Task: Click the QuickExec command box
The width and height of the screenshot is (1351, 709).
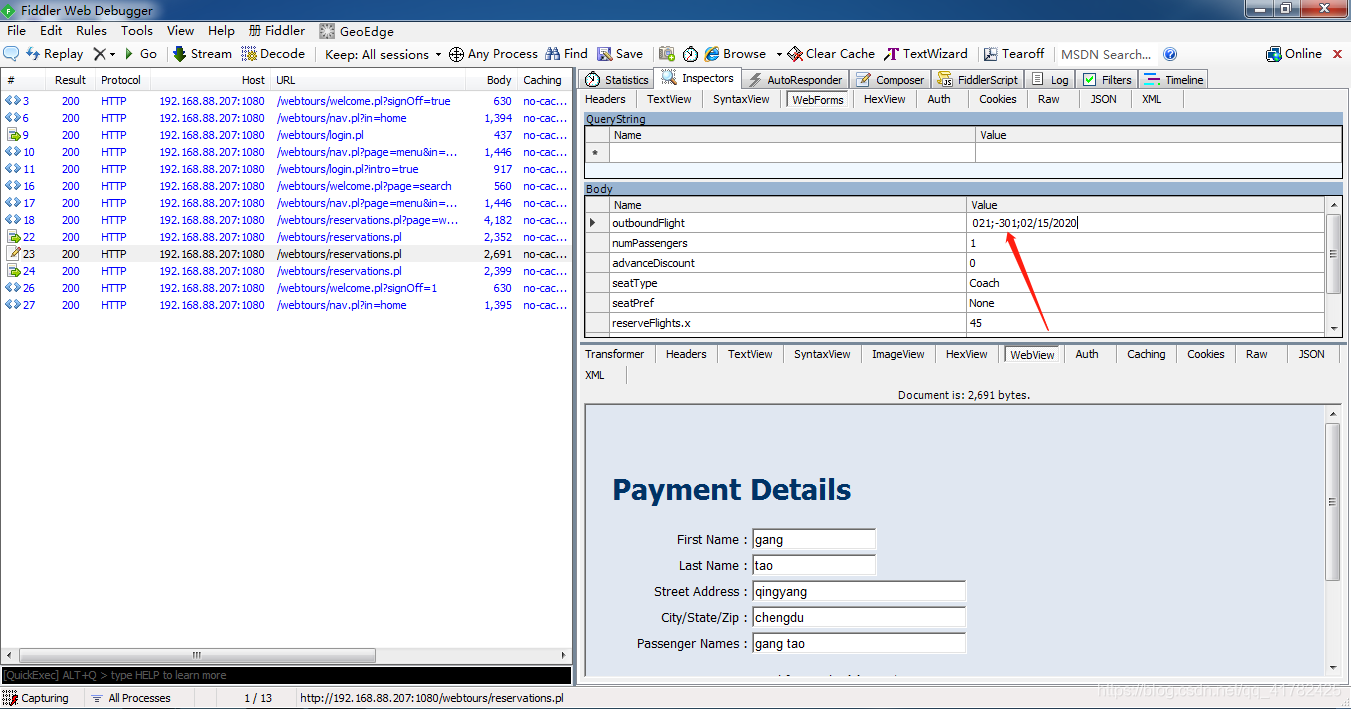Action: 286,676
